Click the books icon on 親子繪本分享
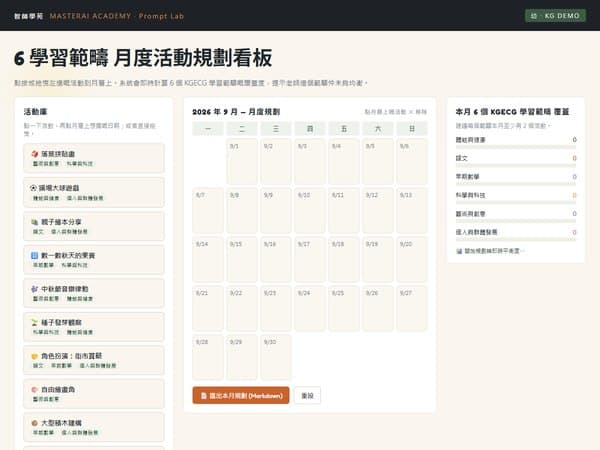Screen dimensions: 600x450 point(35,222)
